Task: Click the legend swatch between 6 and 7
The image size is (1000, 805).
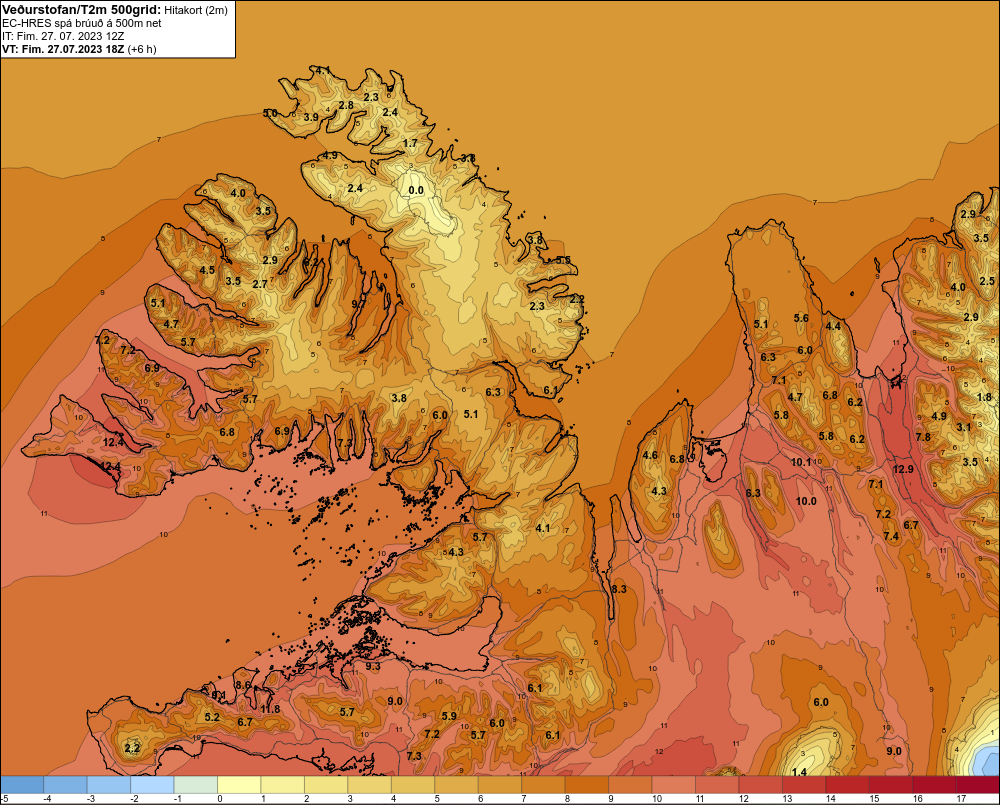Action: [500, 784]
